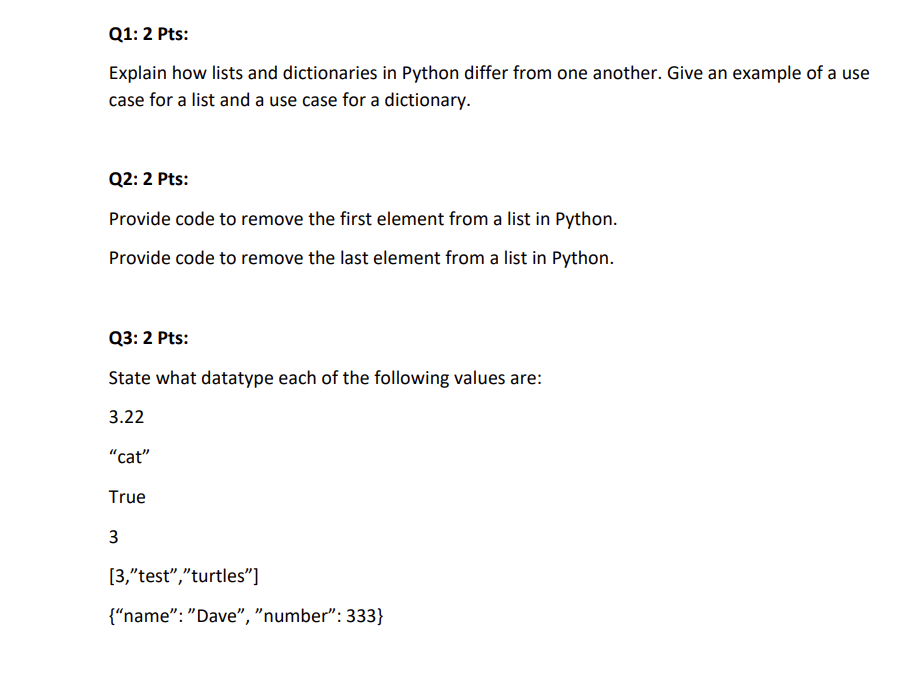This screenshot has width=908, height=687.
Task: Click the 'State what datatype' instruction line
Action: [x=325, y=378]
